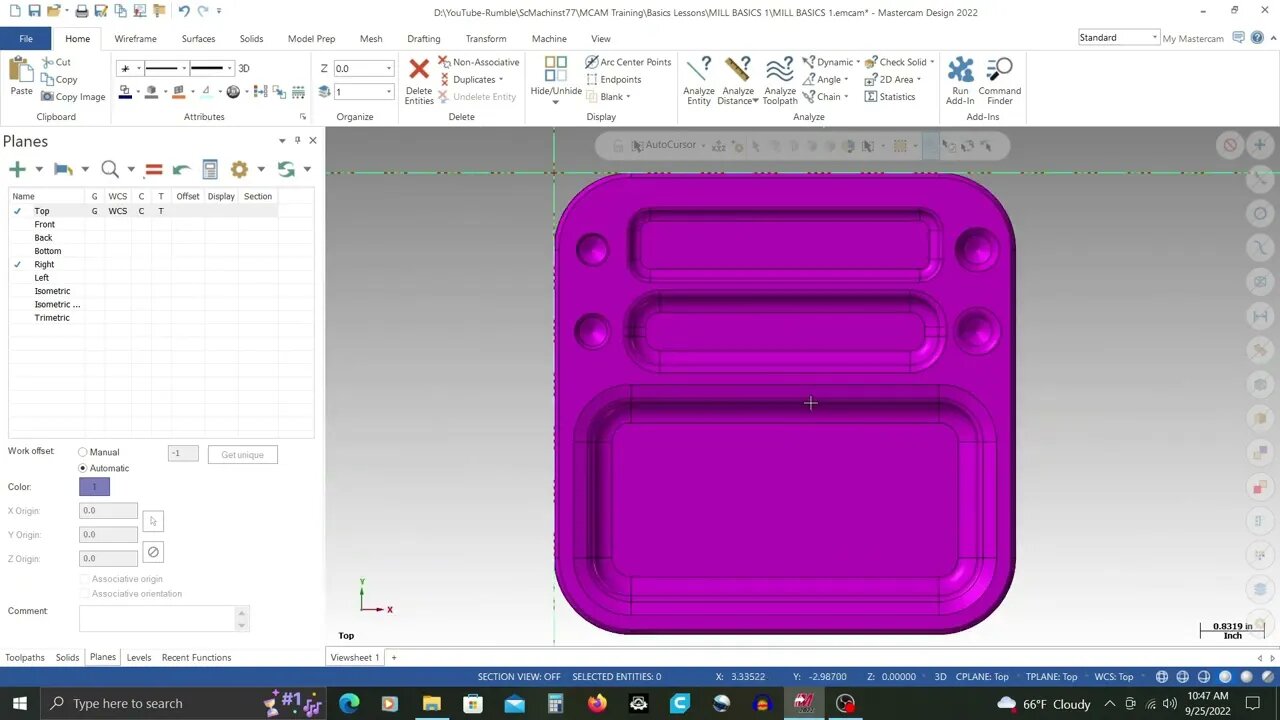Screen dimensions: 1280x720
Task: Toggle the pin on the Planes panel
Action: [297, 141]
